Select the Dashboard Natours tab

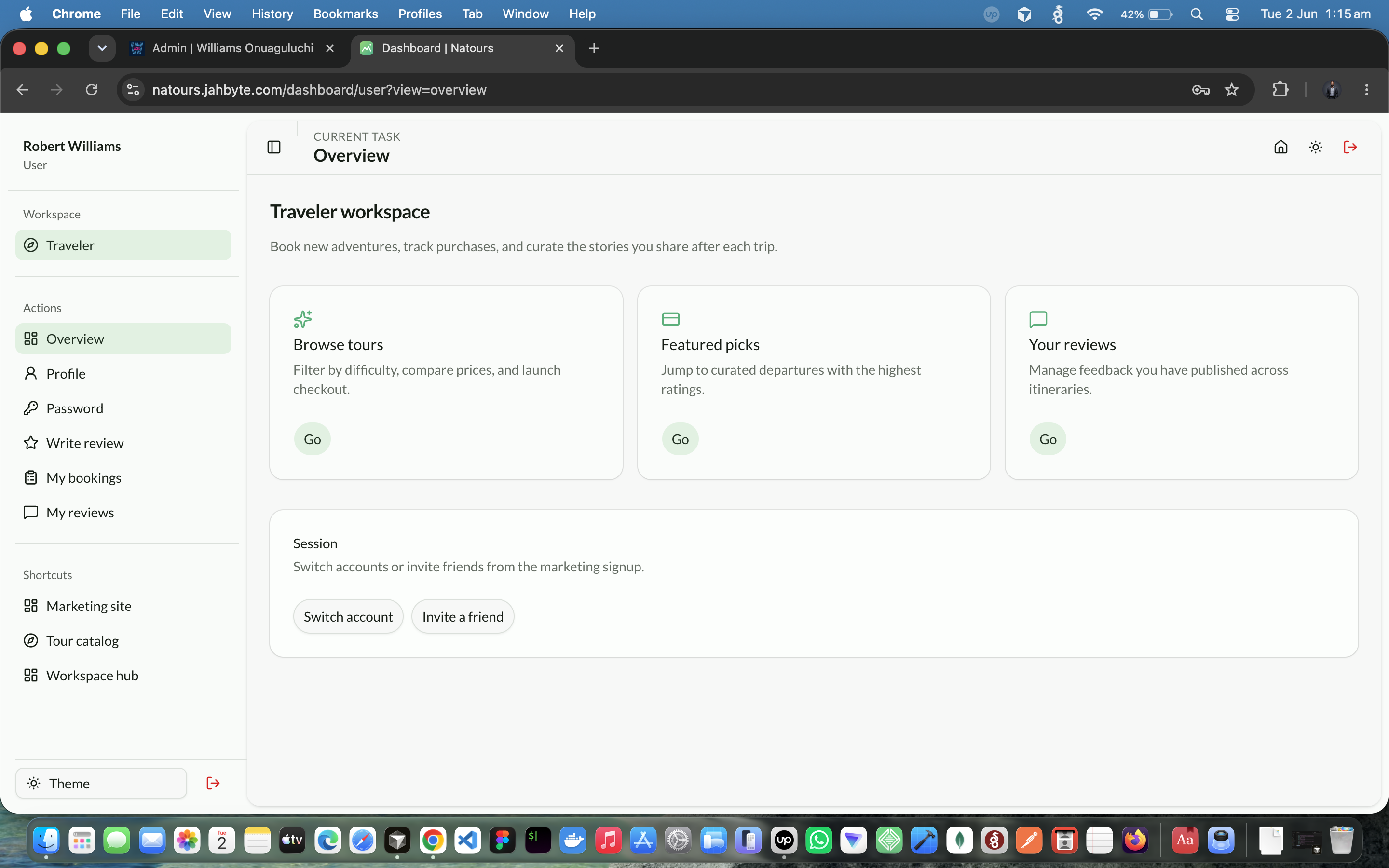pyautogui.click(x=463, y=48)
